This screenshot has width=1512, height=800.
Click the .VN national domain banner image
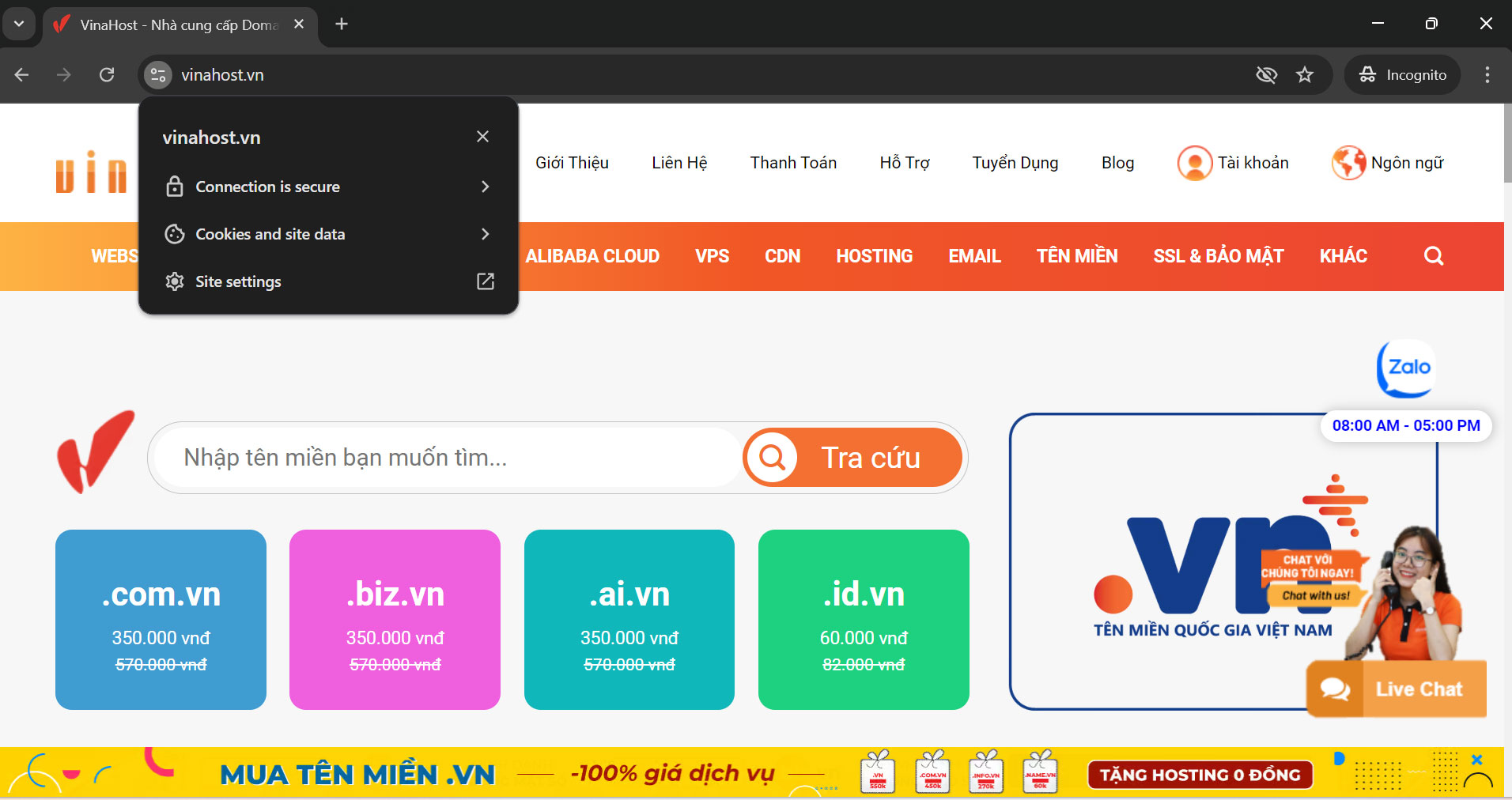click(1222, 561)
